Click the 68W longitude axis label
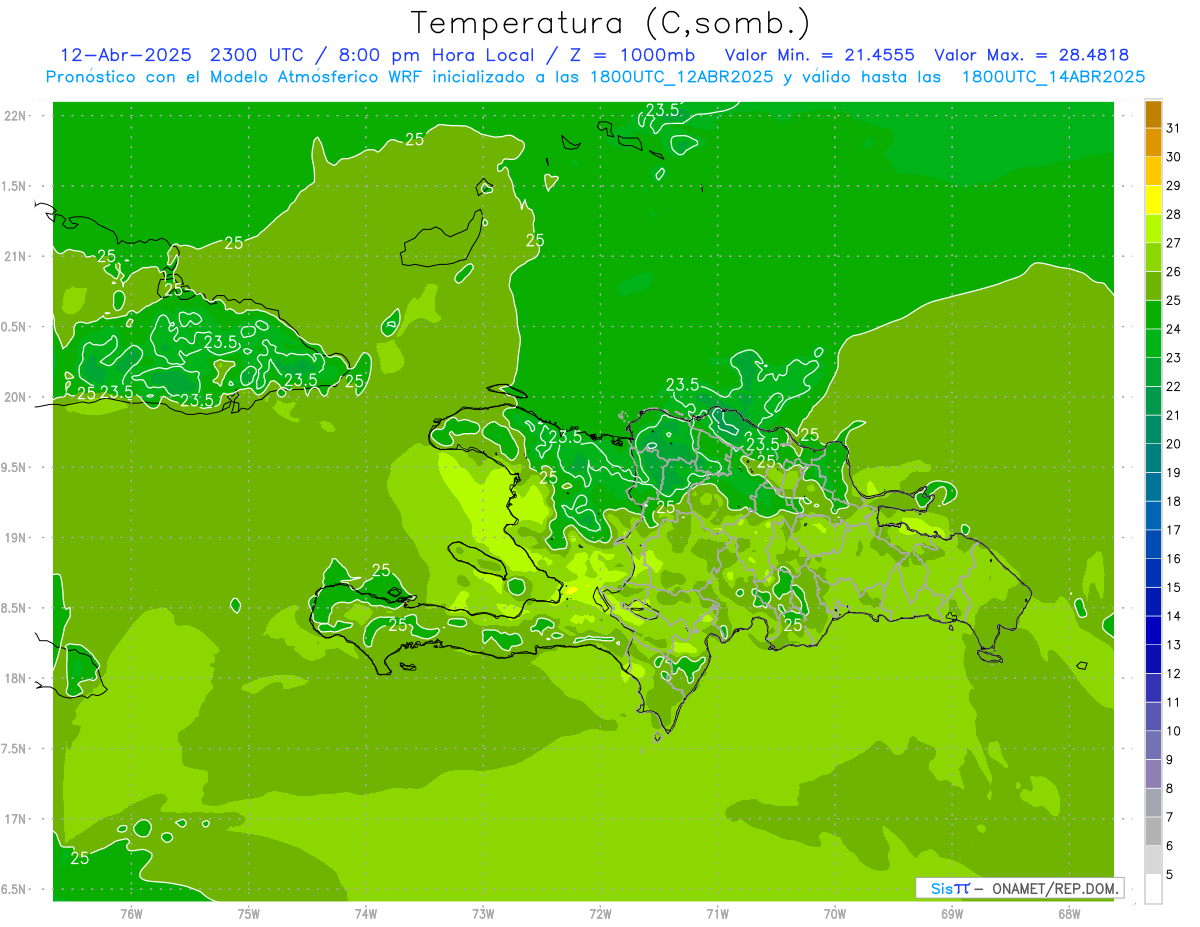 click(1069, 913)
